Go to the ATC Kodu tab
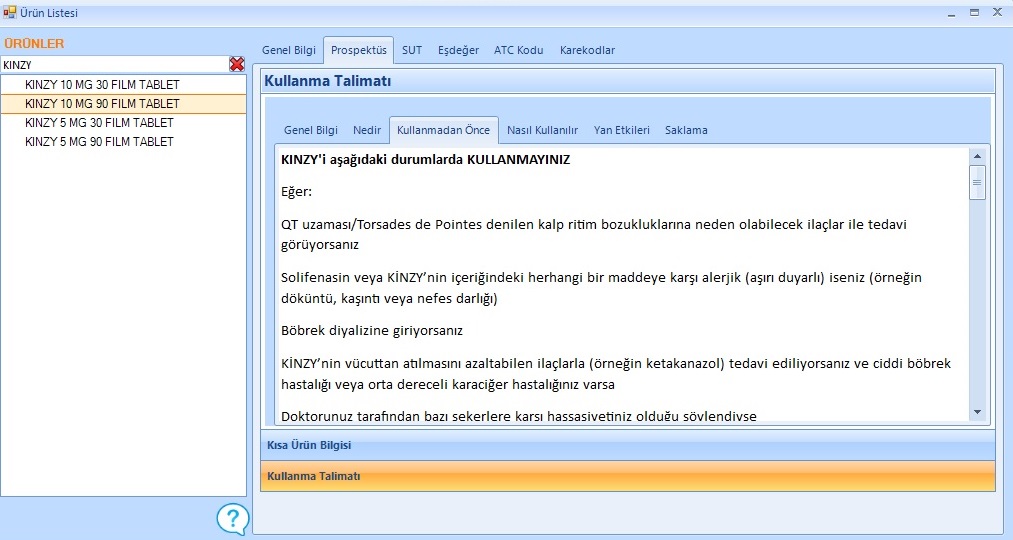Image resolution: width=1013 pixels, height=540 pixels. pos(518,50)
